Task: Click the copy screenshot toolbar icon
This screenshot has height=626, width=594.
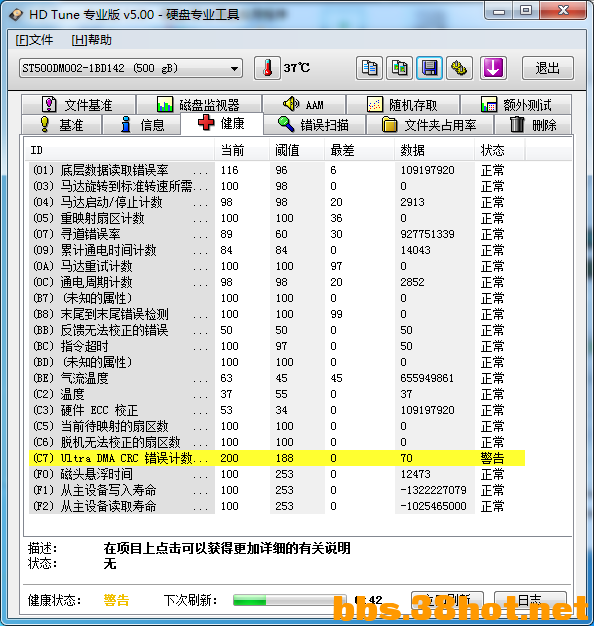Action: (x=399, y=68)
